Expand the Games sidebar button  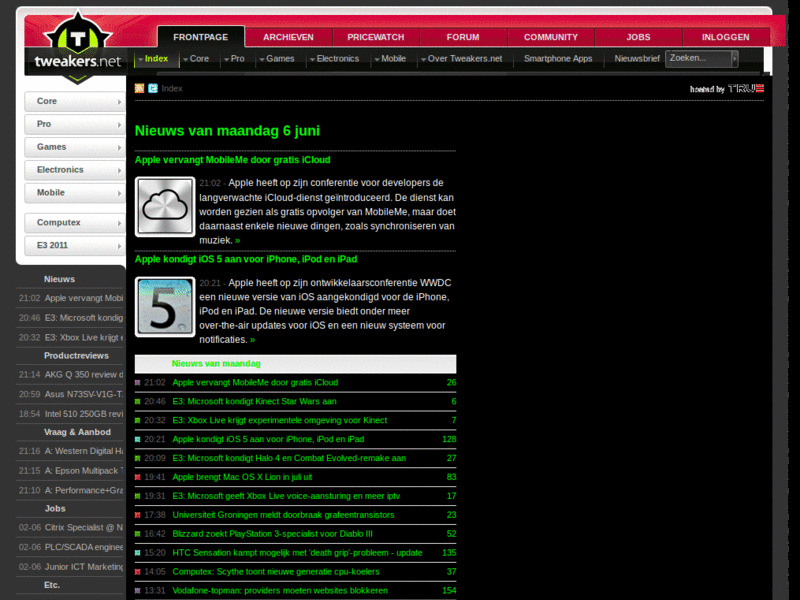(74, 147)
